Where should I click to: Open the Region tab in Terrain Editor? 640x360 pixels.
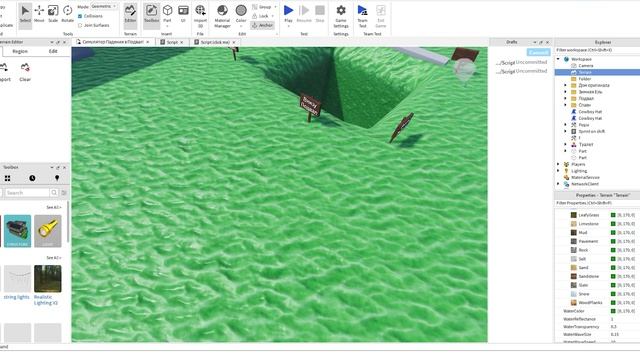20,51
